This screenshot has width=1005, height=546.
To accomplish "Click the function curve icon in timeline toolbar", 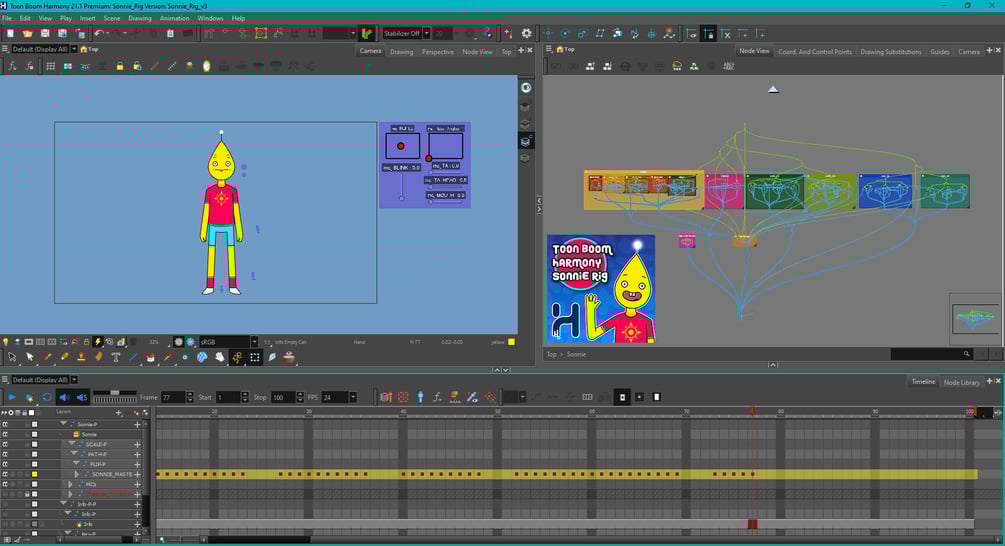I will coord(437,397).
